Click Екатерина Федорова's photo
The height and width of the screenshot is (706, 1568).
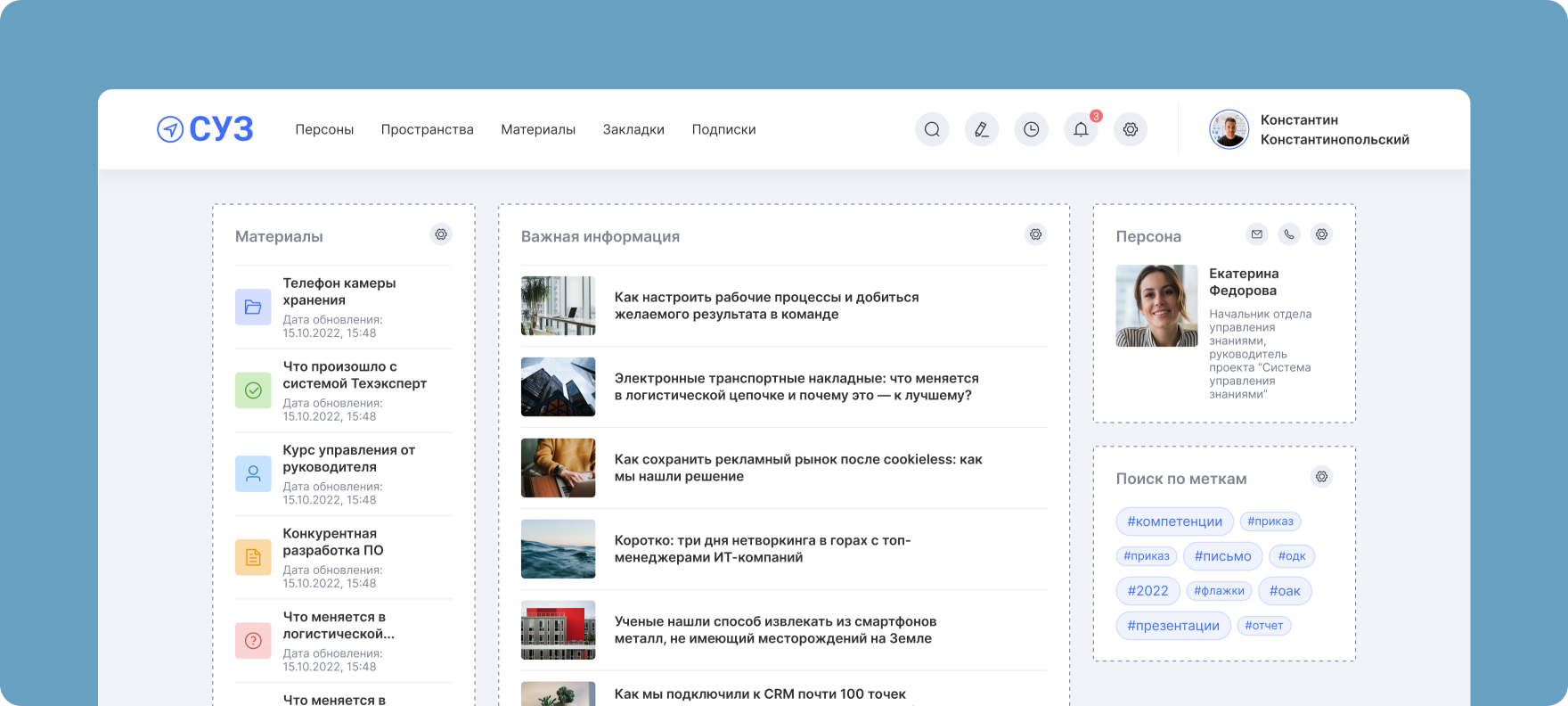pos(1156,306)
